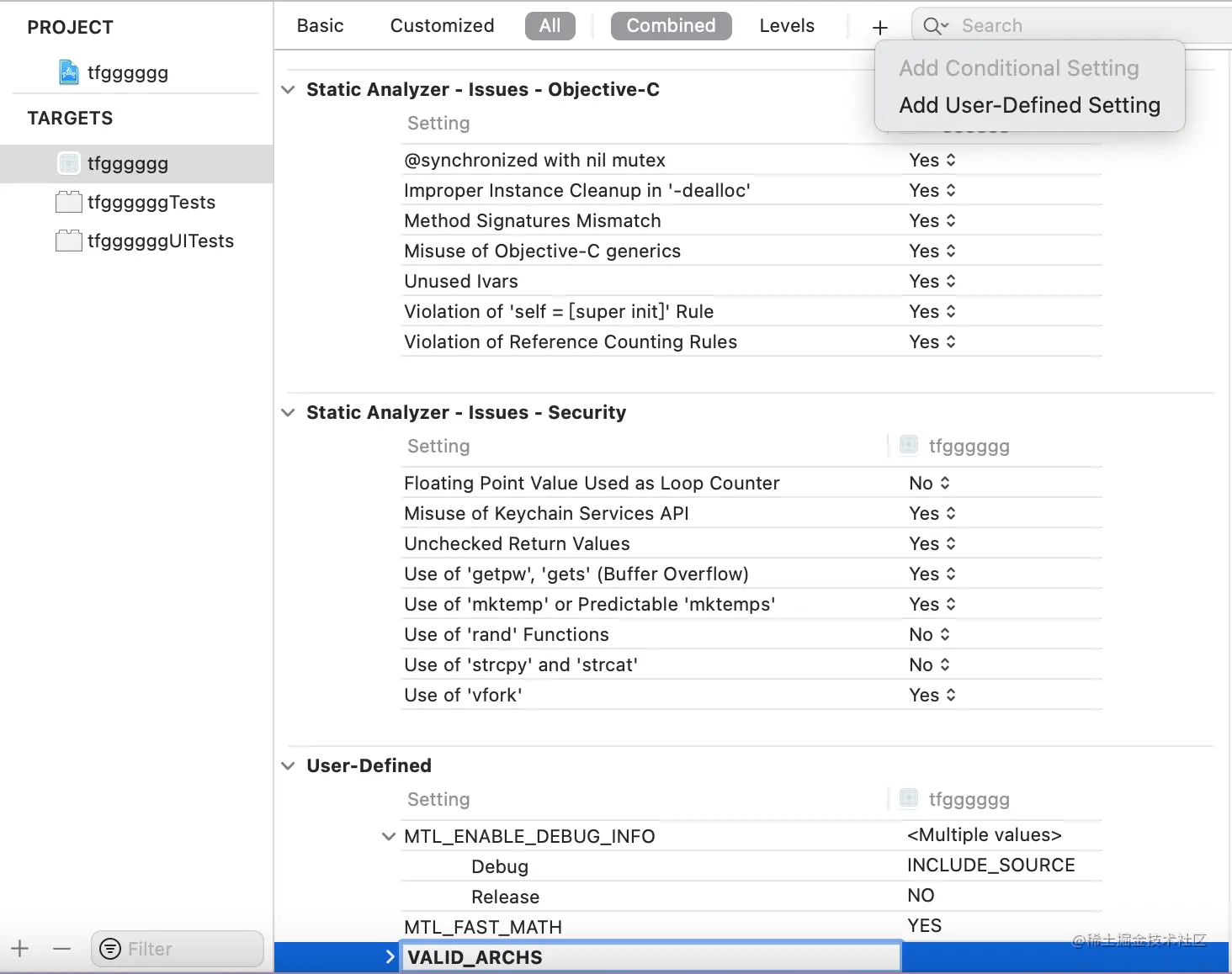
Task: Open Use of getpw, gets value popup
Action: pos(932,574)
